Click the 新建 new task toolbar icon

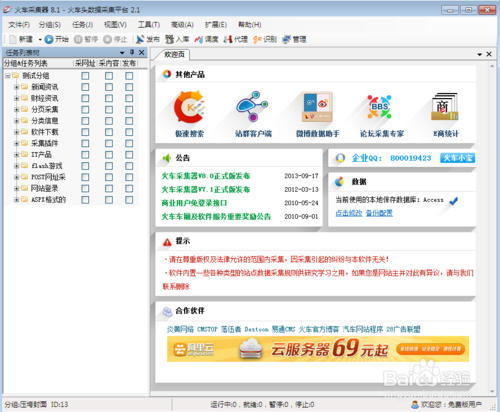13,39
